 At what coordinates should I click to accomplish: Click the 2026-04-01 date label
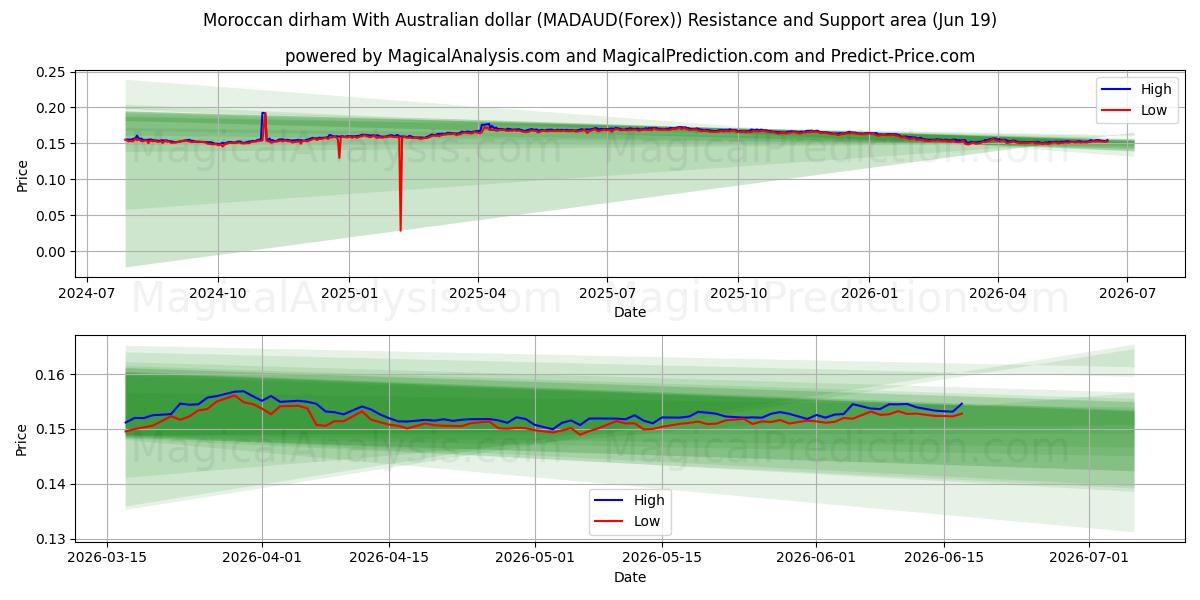click(x=262, y=558)
